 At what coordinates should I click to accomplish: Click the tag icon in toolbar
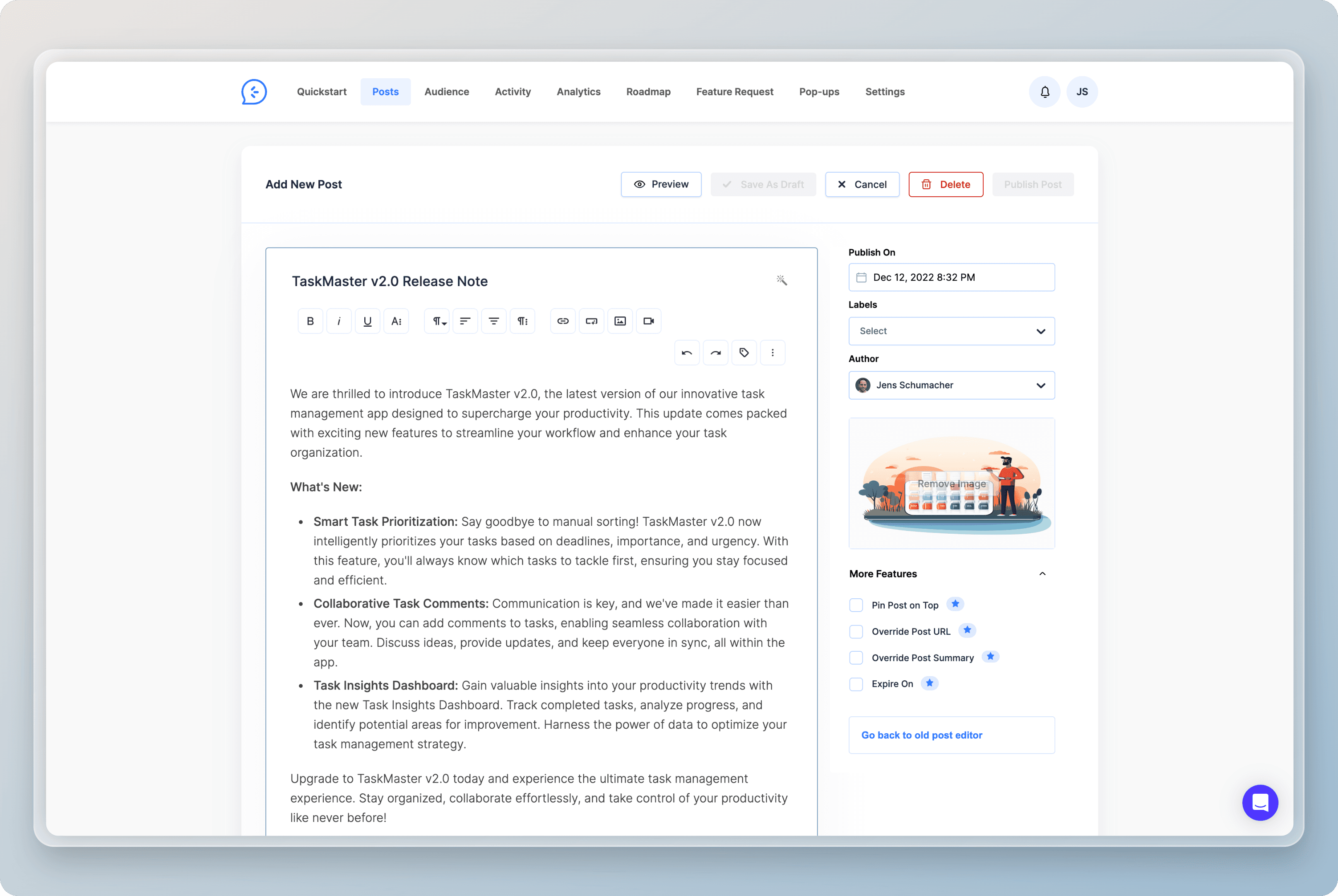[x=744, y=353]
